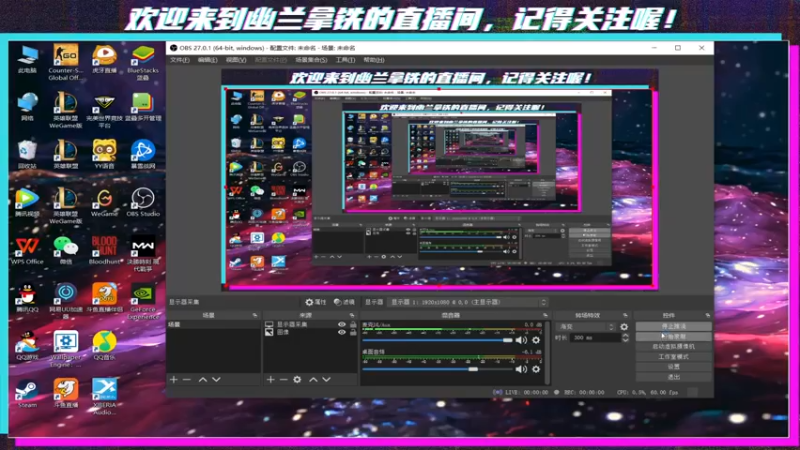
Task: Select the 显示器采集 source row
Action: click(310, 324)
